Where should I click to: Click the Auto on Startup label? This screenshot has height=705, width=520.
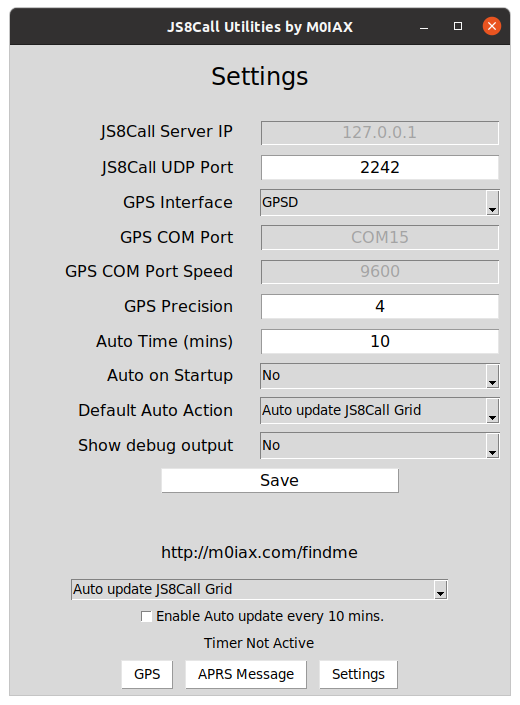[x=170, y=375]
